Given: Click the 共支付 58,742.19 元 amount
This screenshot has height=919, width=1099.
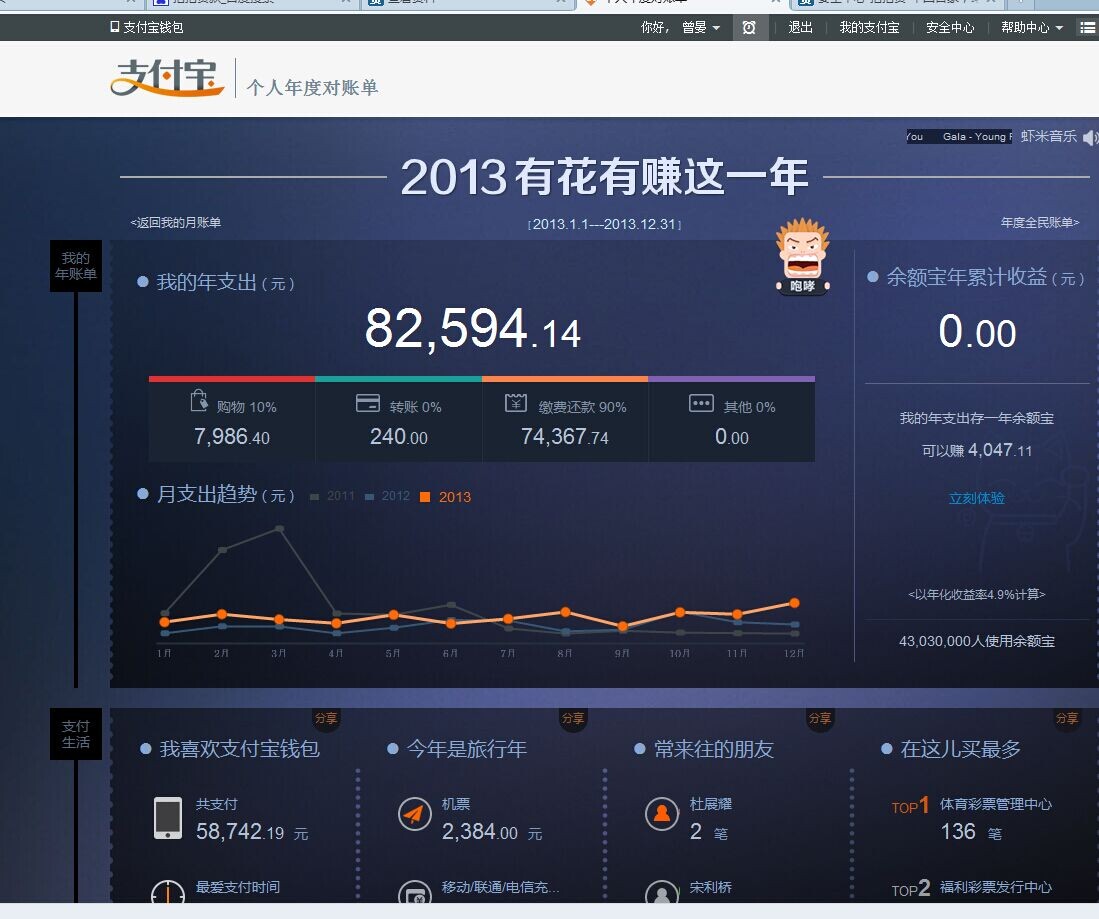Looking at the screenshot, I should 252,832.
